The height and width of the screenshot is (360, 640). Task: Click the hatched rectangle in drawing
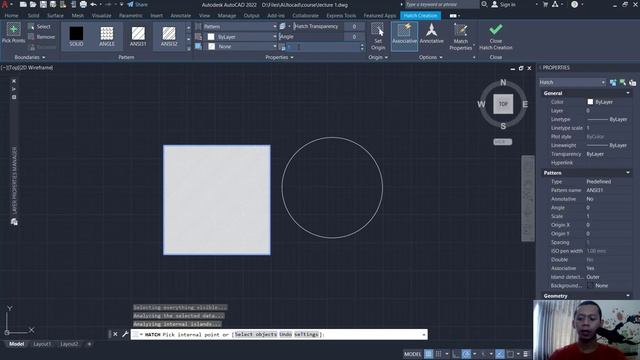click(x=217, y=200)
